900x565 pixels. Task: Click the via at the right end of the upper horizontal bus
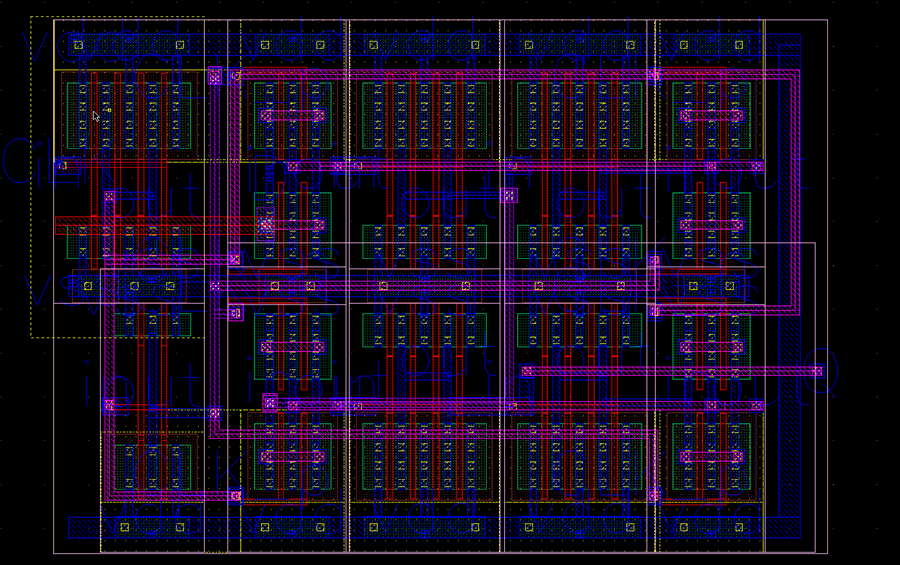point(757,166)
